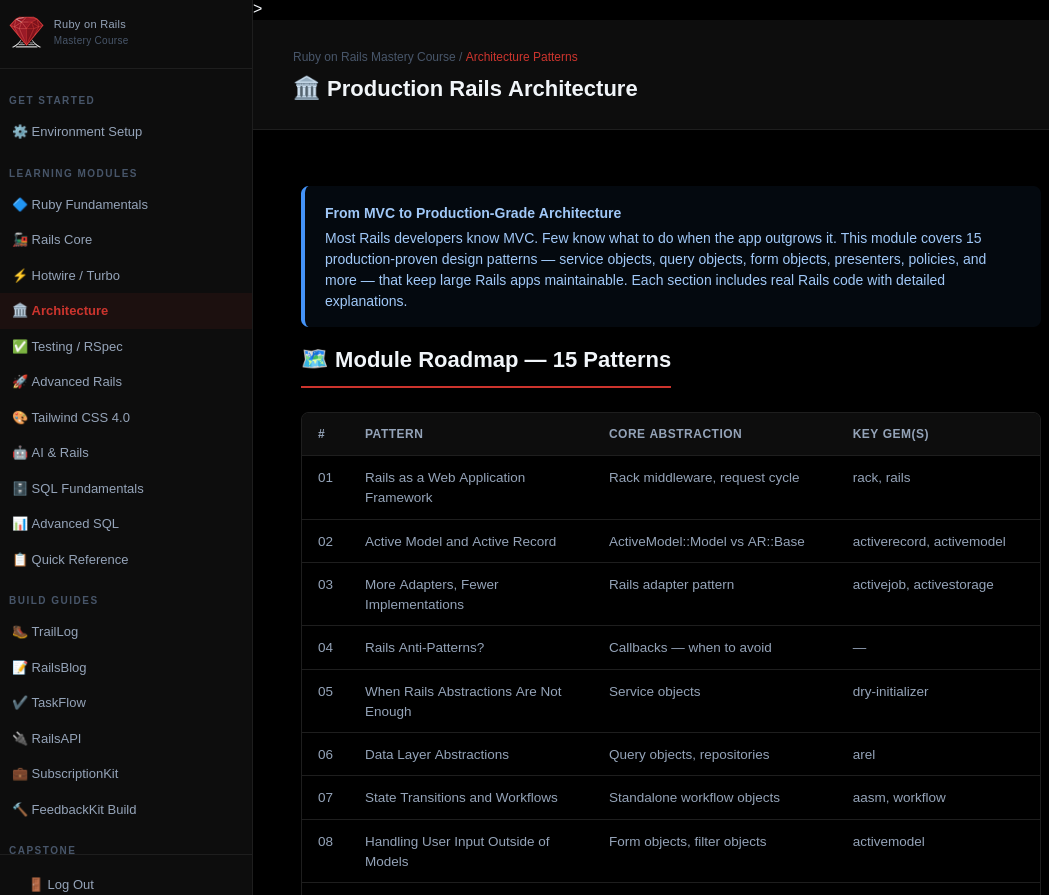Image resolution: width=1049 pixels, height=895 pixels.
Task: Go to the Ruby Fundamentals module
Action: tap(126, 205)
